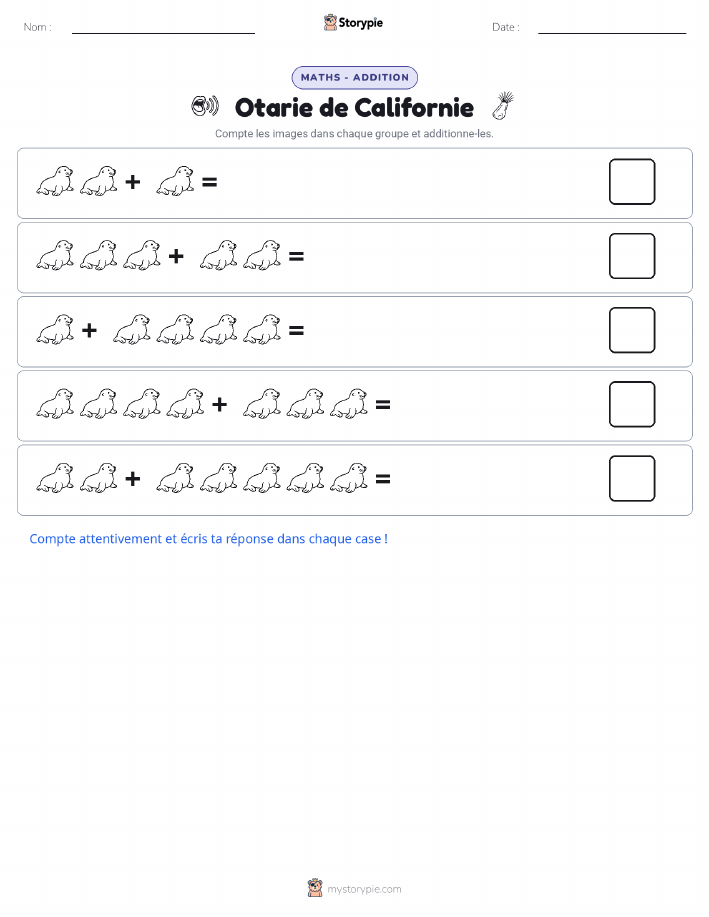
Task: Open the mystorypie.com footer link
Action: tap(364, 889)
